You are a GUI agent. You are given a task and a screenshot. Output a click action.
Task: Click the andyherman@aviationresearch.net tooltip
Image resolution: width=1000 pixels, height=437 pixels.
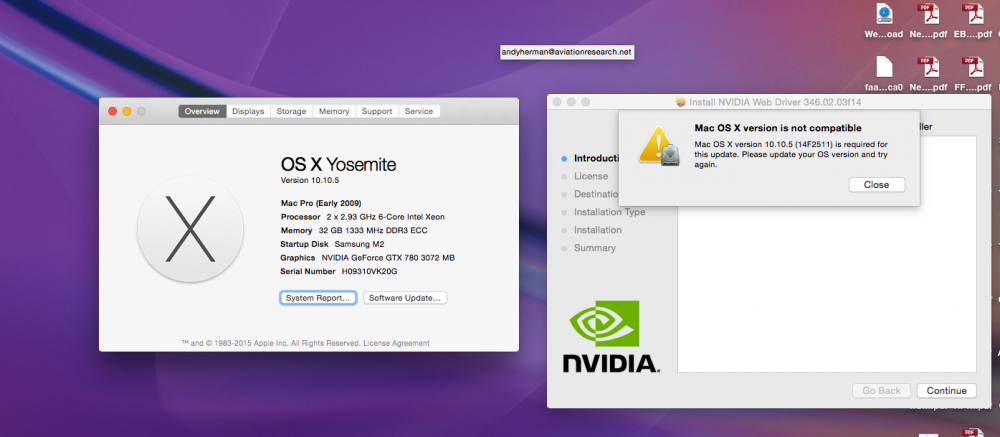tap(567, 52)
